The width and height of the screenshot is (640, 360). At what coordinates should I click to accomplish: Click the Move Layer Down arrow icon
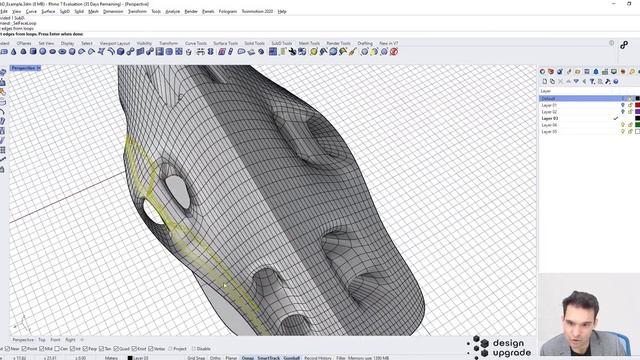576,81
